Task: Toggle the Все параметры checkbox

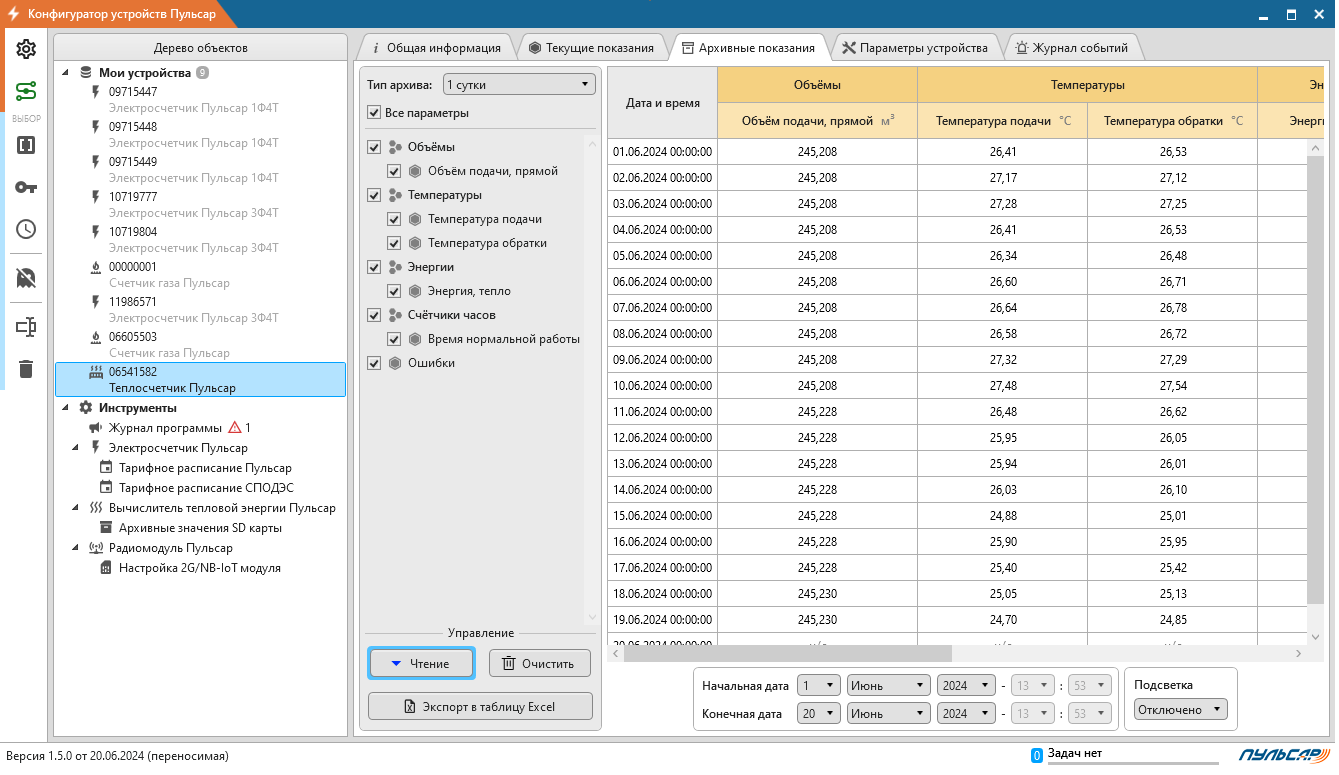Action: pos(374,113)
